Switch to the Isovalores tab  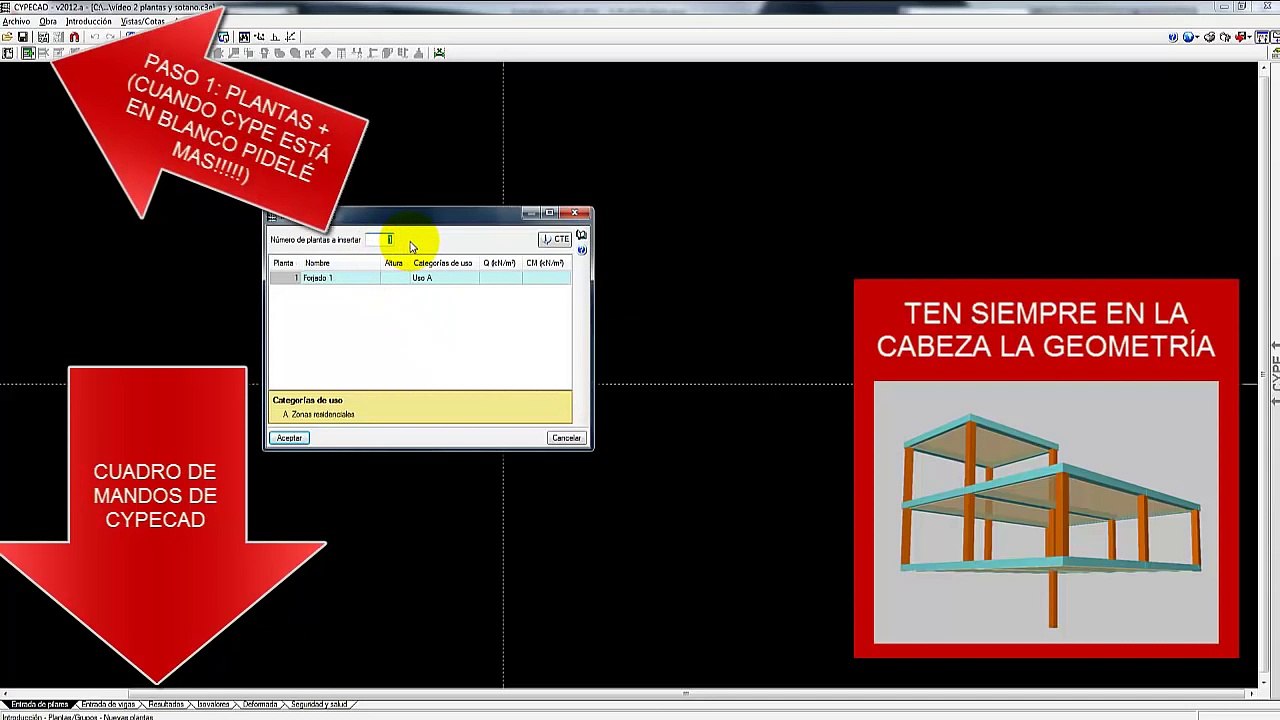(x=213, y=704)
